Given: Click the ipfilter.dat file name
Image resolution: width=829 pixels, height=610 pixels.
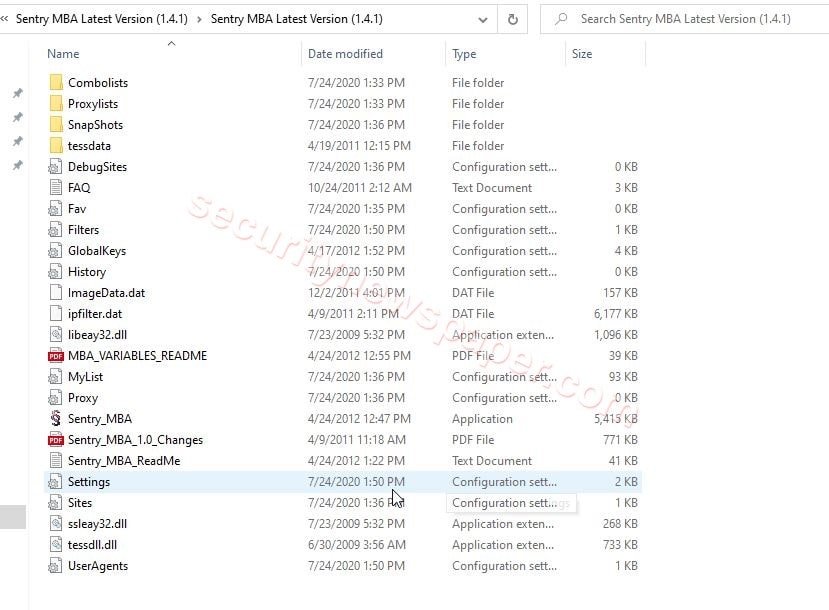Looking at the screenshot, I should (x=95, y=313).
